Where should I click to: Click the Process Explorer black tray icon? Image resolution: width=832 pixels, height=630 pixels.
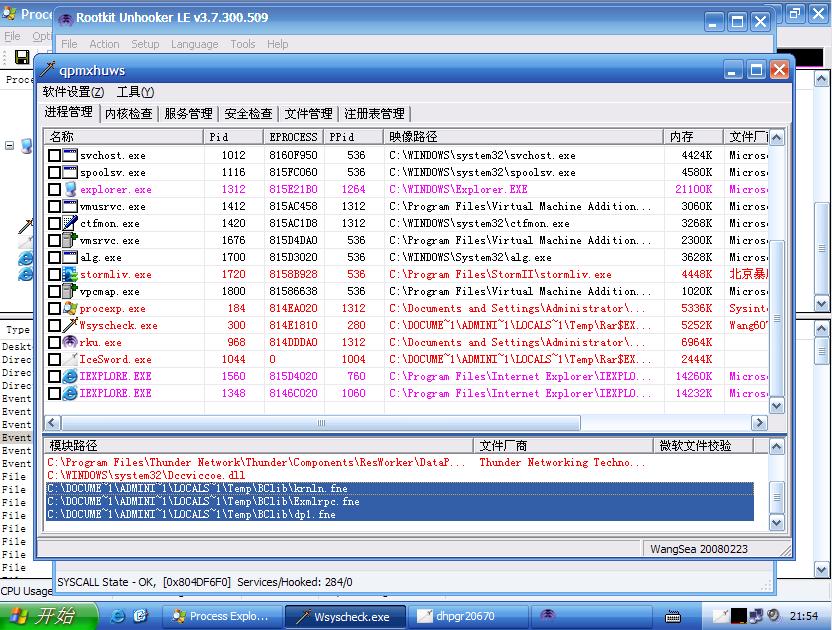[739, 616]
